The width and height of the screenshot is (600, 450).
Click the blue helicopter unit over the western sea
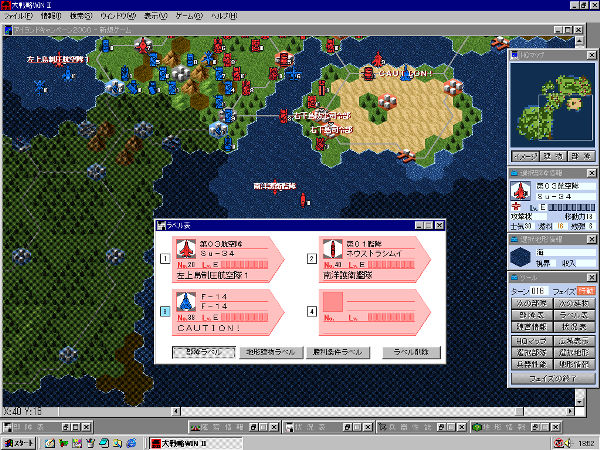click(40, 88)
